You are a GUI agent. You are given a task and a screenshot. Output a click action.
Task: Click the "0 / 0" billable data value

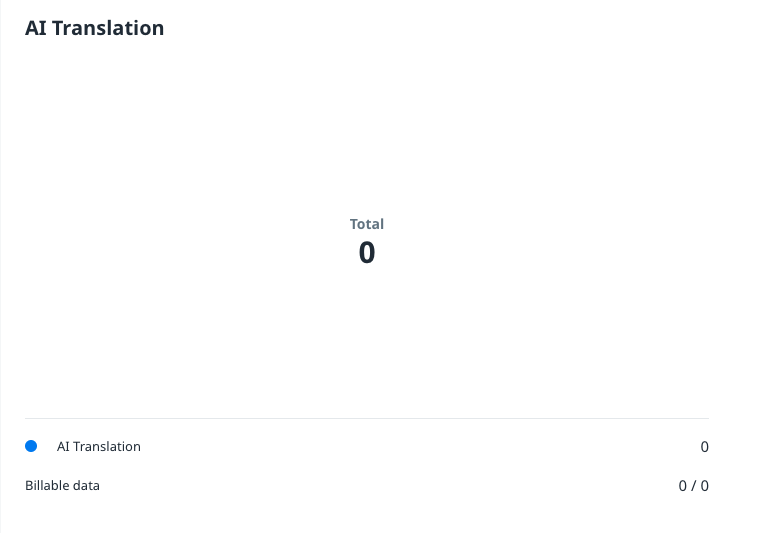coord(693,486)
